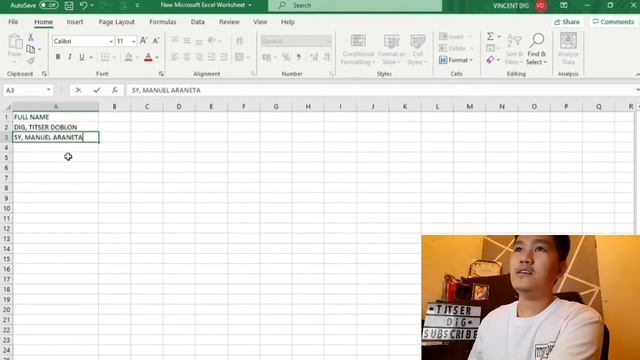Click the Cut scissors icon
The width and height of the screenshot is (640, 360).
pyautogui.click(x=31, y=38)
